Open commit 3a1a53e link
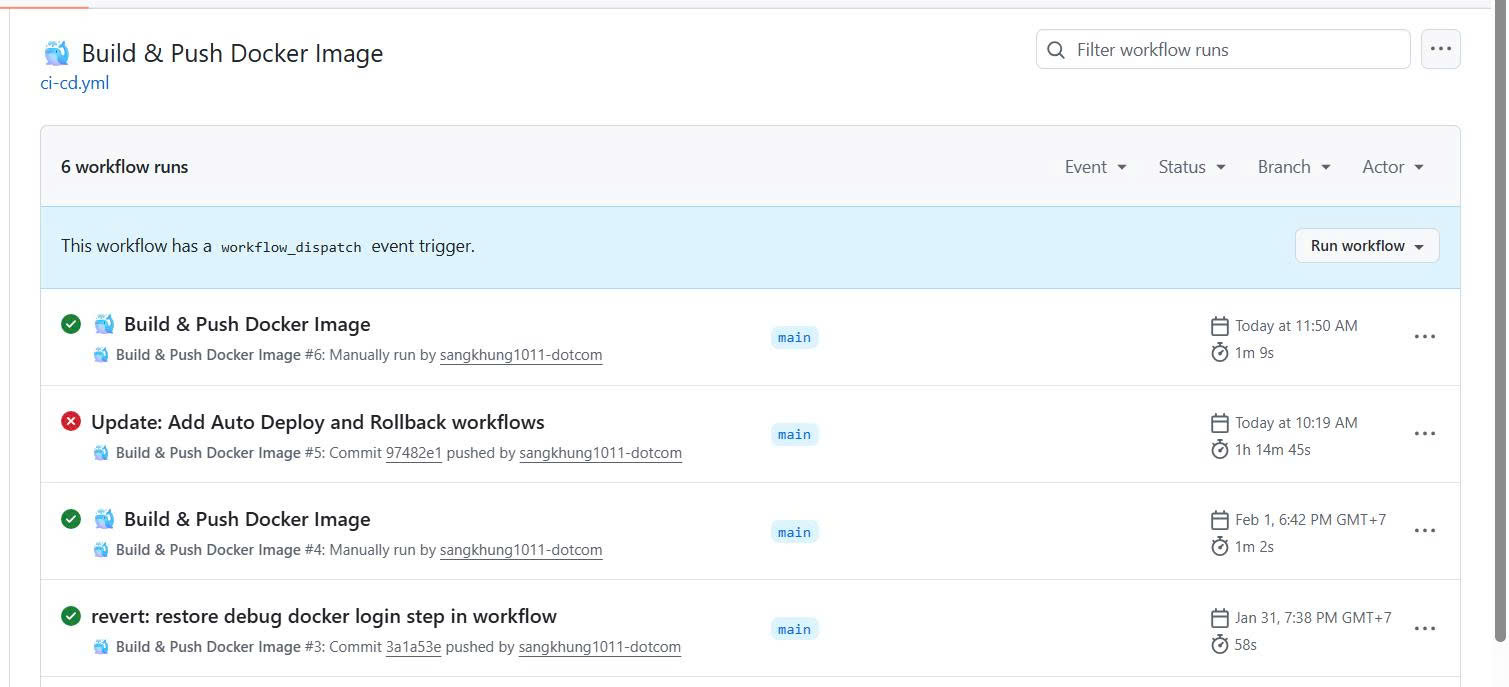This screenshot has height=687, width=1509. coord(413,647)
